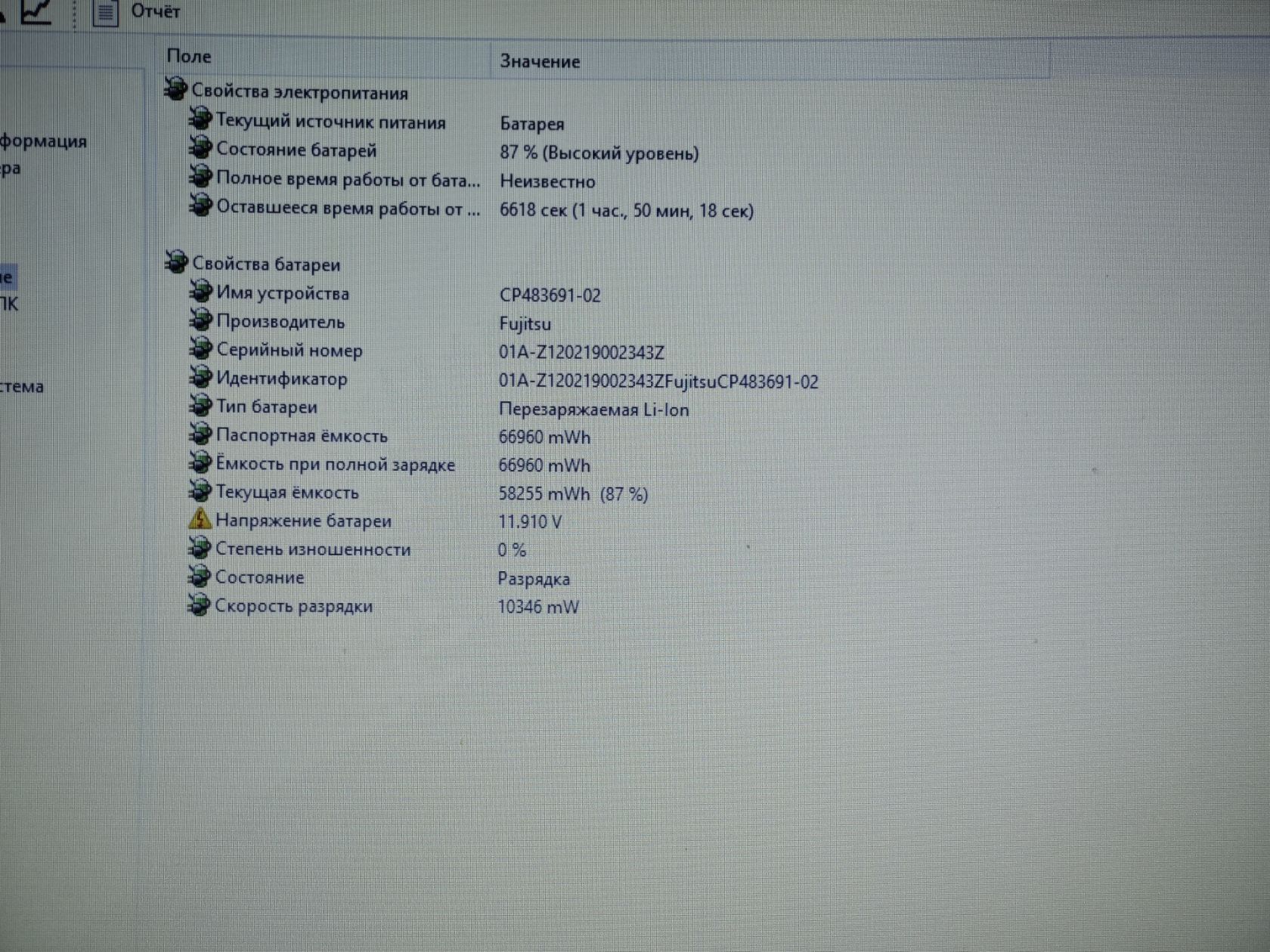Select value CP483691-02
Viewport: 1270px width, 952px height.
[550, 295]
